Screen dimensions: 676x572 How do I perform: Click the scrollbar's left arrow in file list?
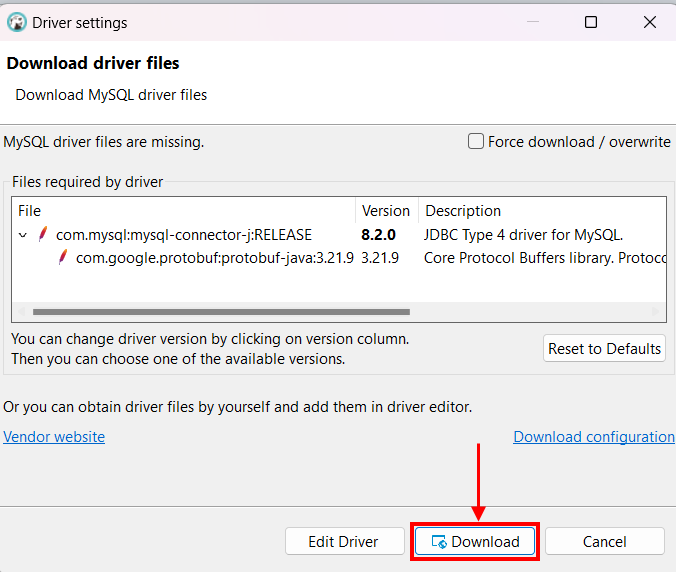pos(21,312)
